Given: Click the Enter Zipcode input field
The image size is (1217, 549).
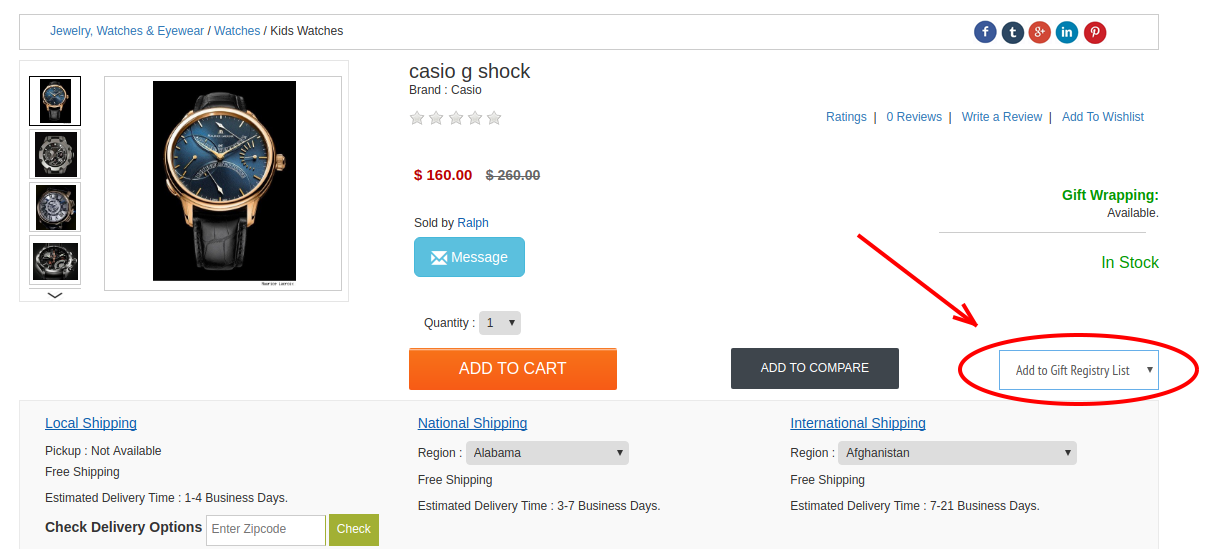Looking at the screenshot, I should coord(266,530).
